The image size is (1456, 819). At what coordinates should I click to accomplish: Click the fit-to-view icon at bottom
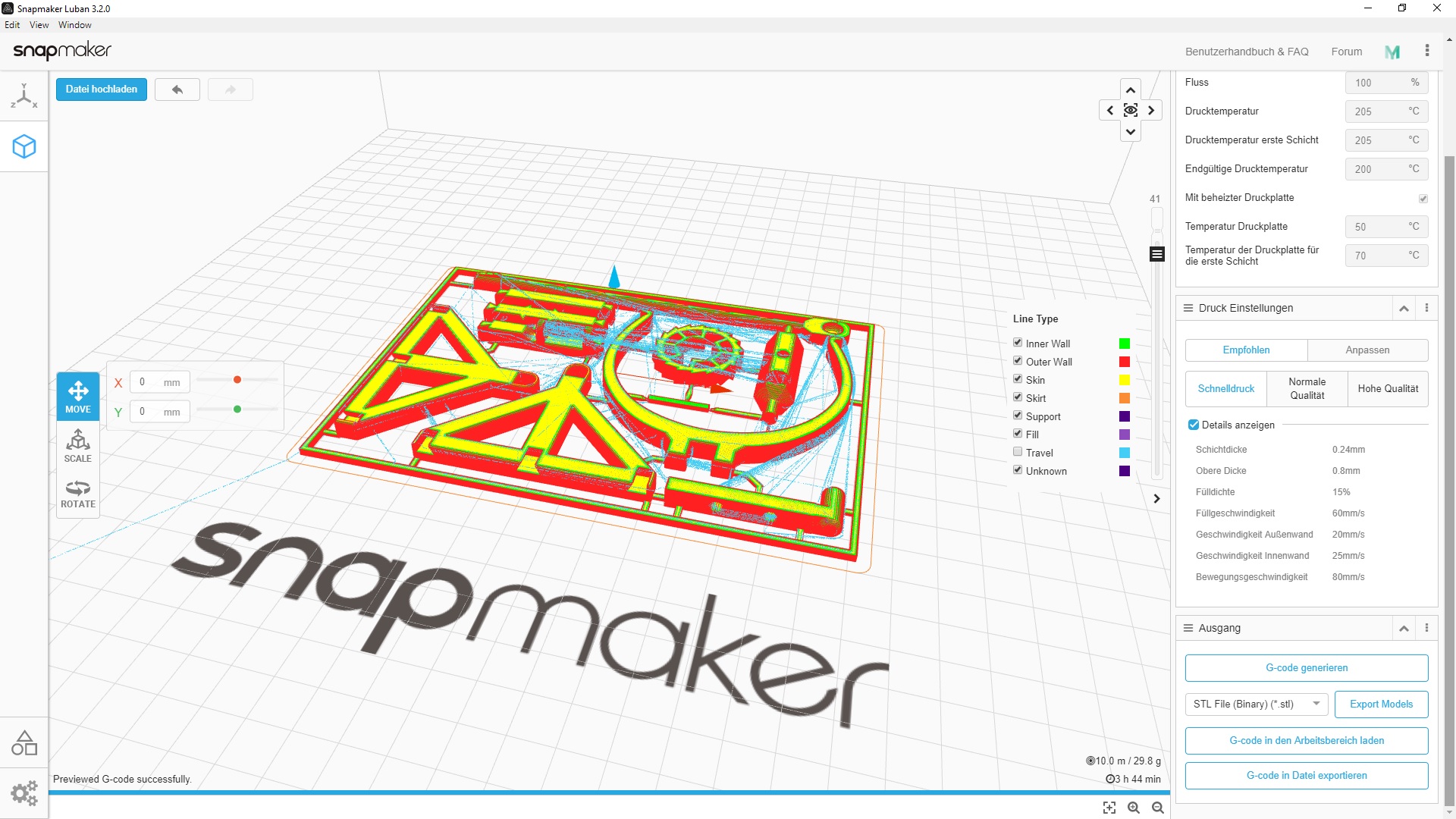click(x=1109, y=808)
